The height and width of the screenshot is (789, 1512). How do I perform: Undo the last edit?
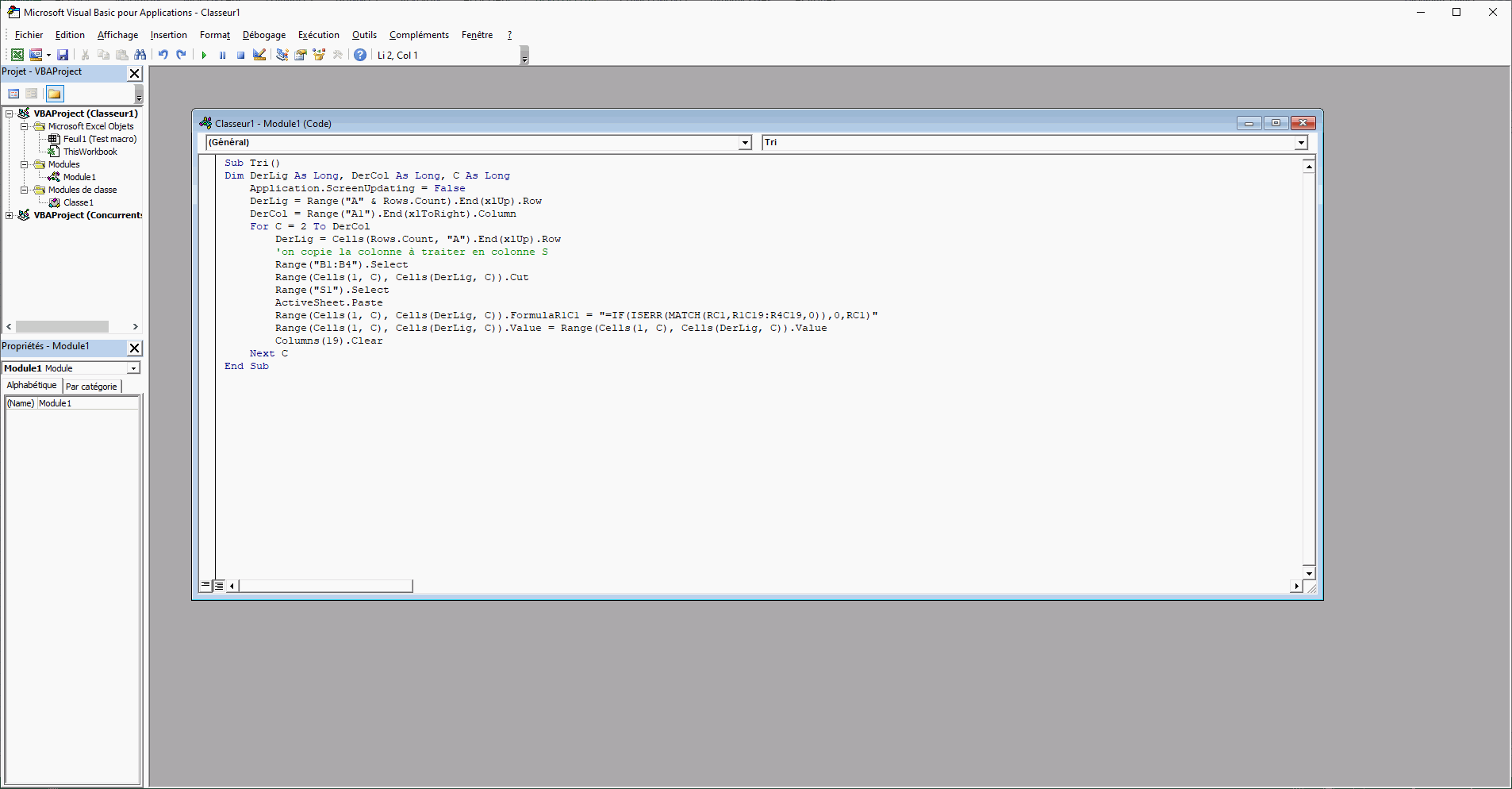coord(163,55)
